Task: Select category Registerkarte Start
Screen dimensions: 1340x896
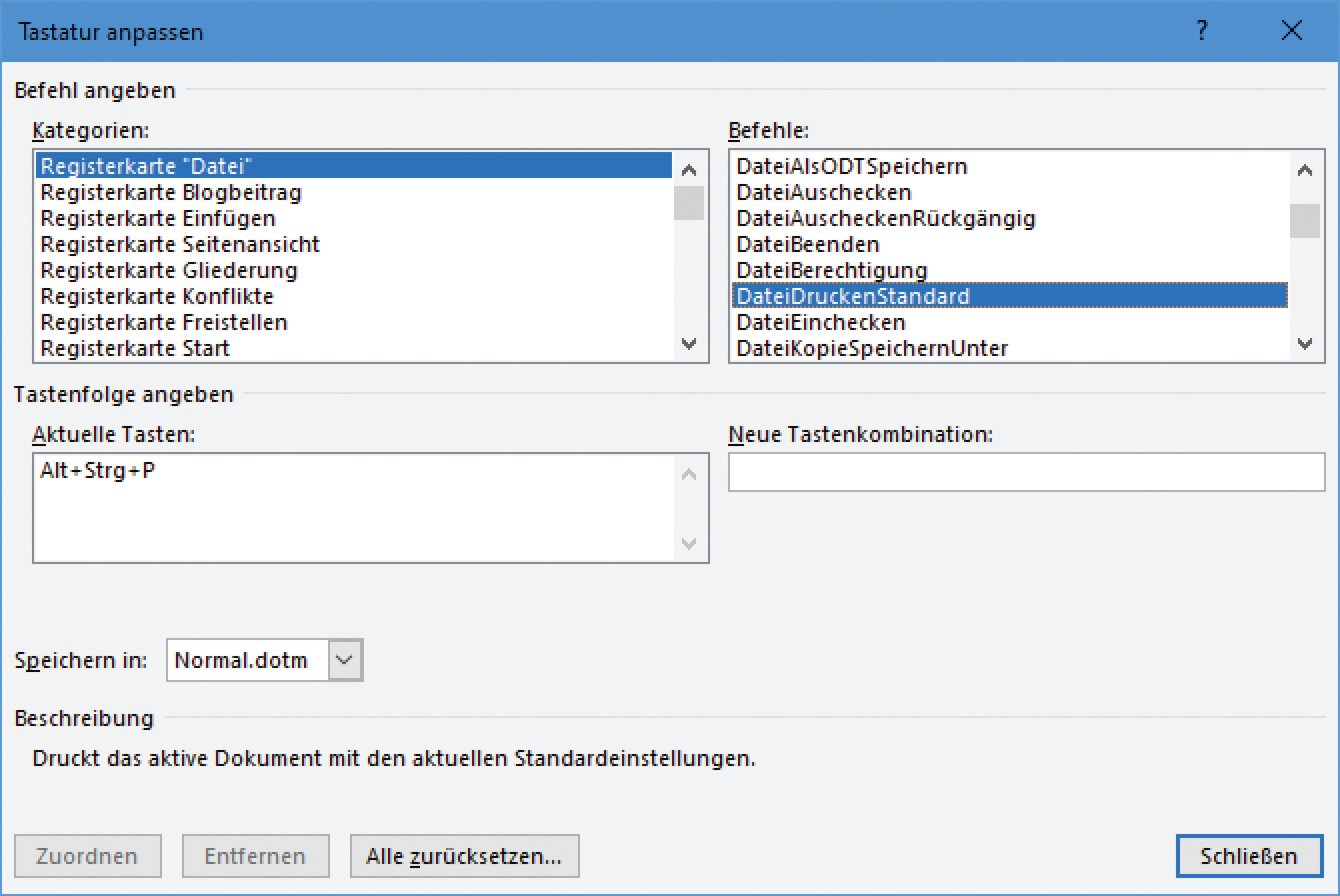Action: 135,349
